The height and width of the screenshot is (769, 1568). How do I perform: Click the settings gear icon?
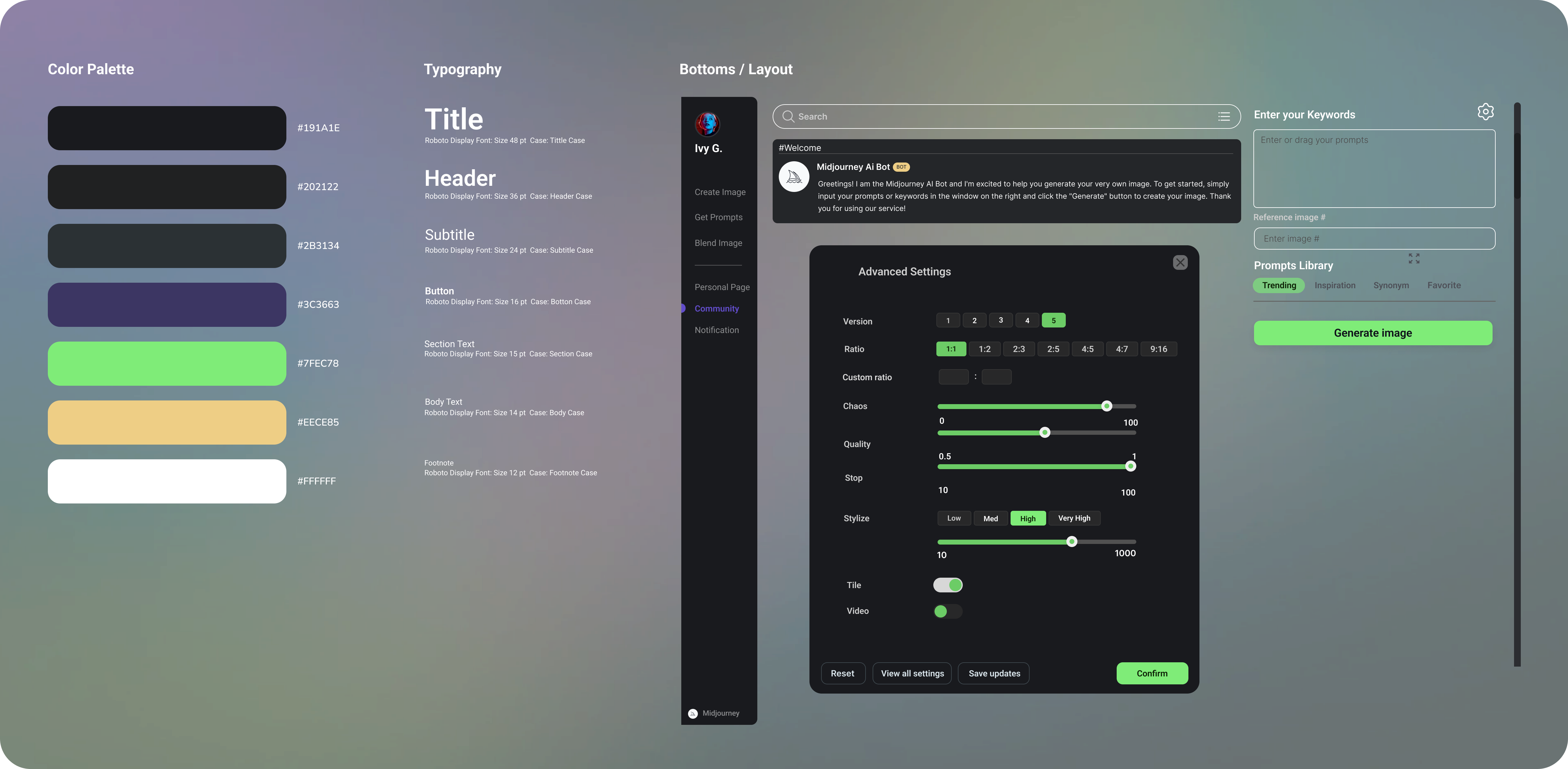[1485, 111]
